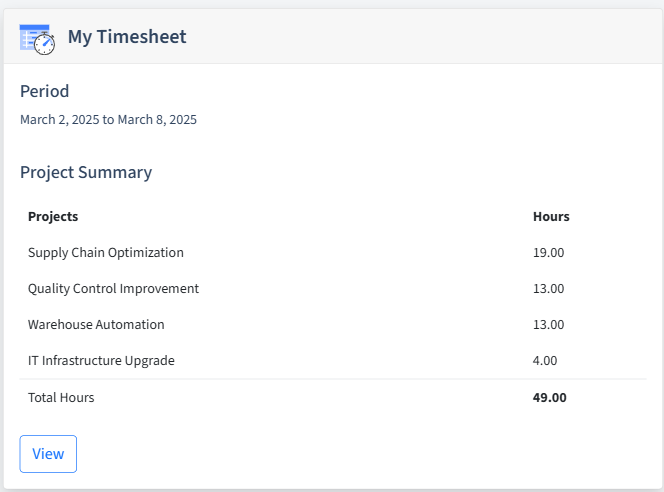Click hours for Warehouse Automation
Screen dimensions: 664x492
548,324
